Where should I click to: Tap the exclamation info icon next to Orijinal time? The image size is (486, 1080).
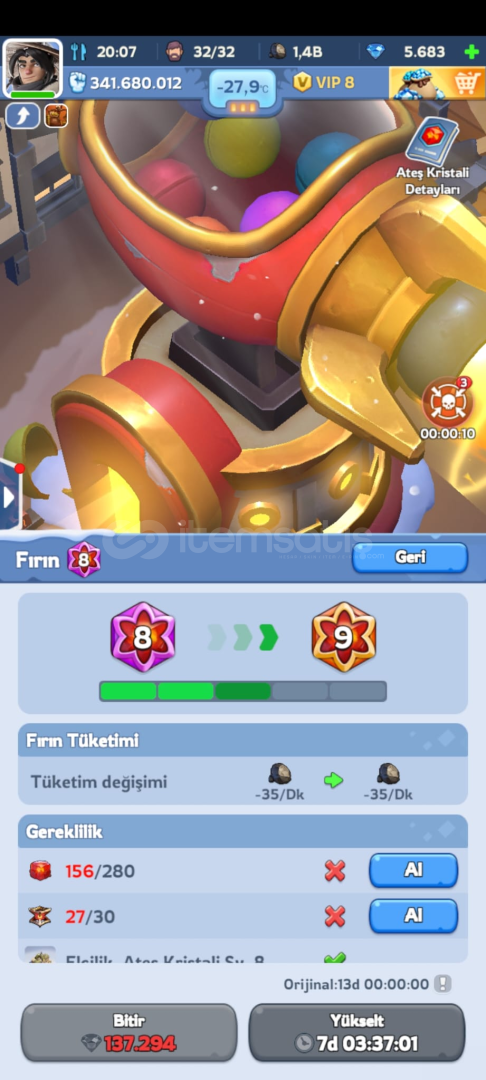coord(443,984)
